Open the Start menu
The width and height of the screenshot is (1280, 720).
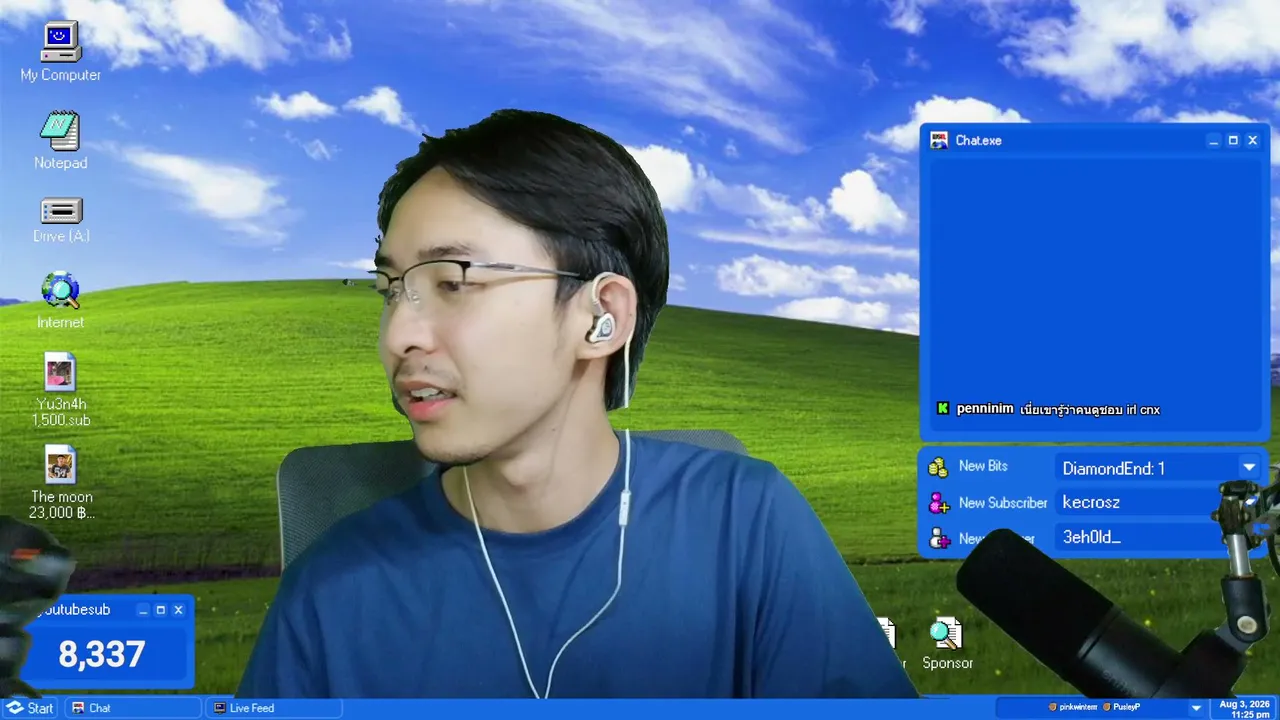tap(30, 708)
